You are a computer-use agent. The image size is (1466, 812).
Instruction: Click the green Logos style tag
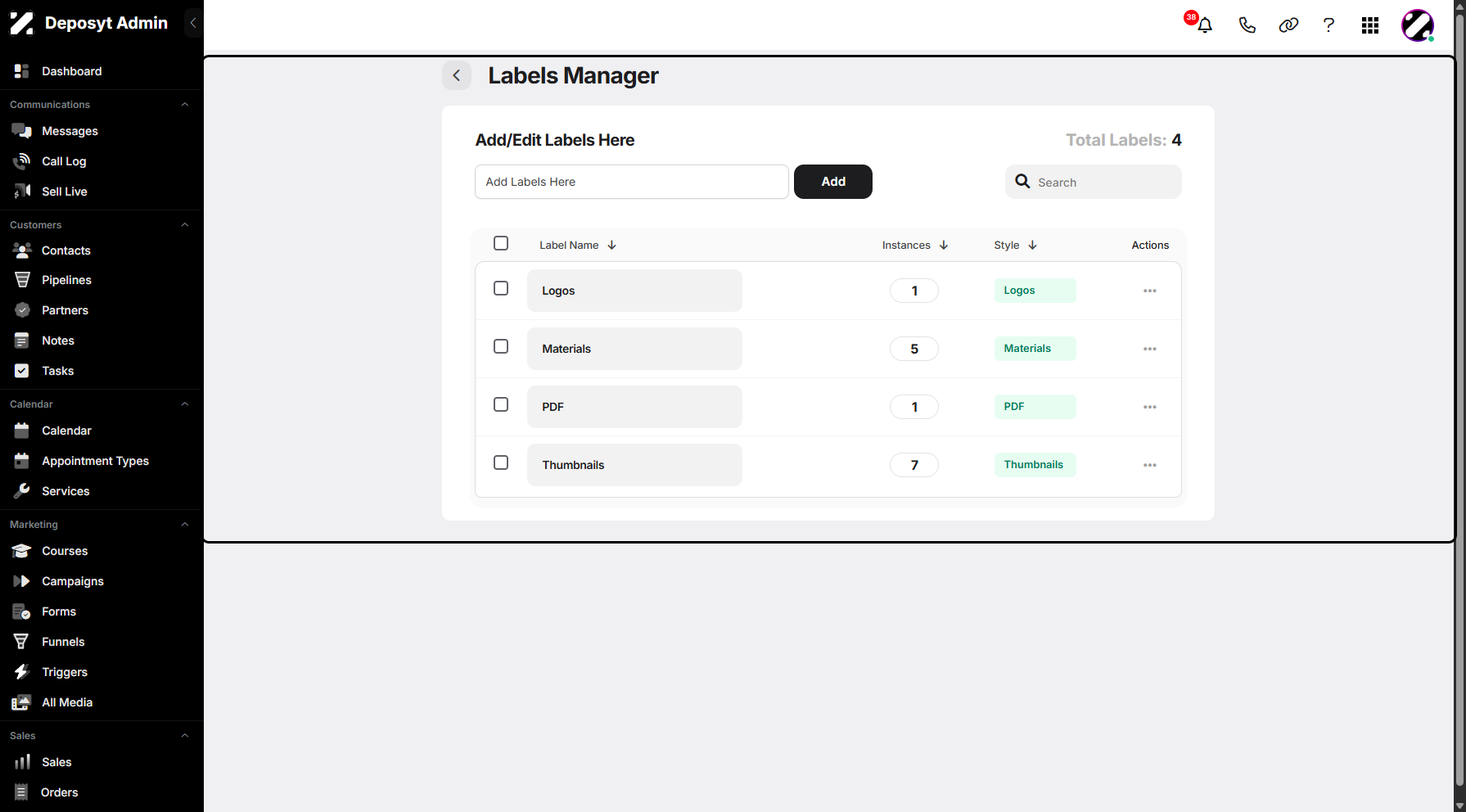pyautogui.click(x=1035, y=291)
